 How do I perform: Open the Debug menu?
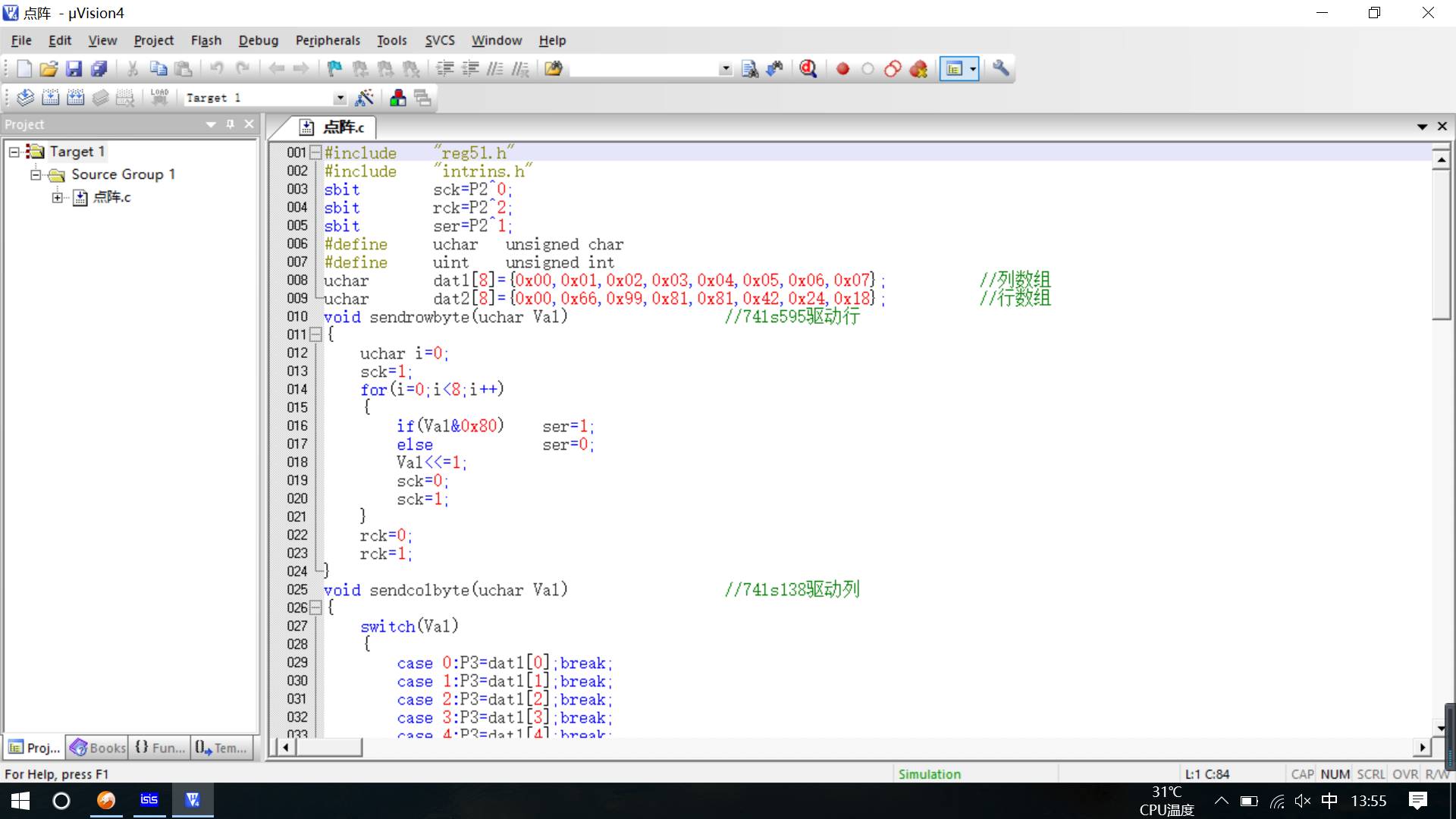258,40
